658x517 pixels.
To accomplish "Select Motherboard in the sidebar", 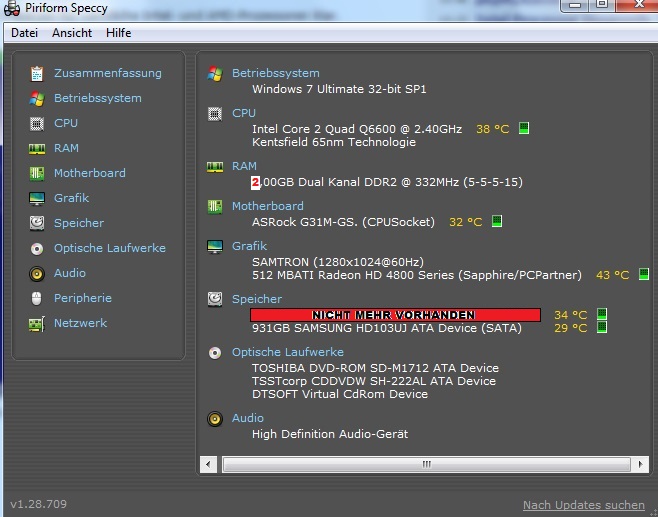I will (x=90, y=173).
